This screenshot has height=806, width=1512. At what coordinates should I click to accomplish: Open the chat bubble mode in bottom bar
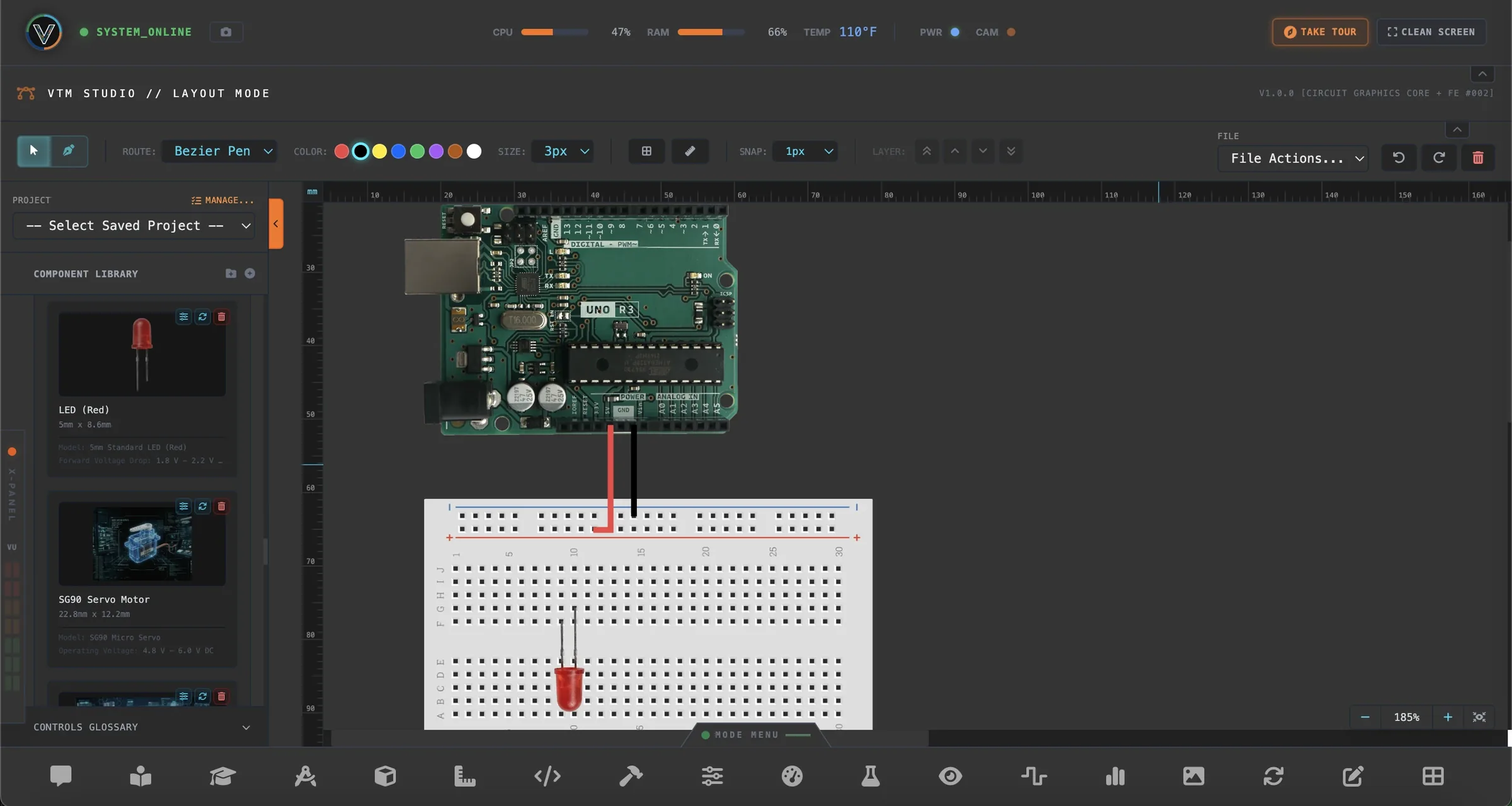coord(61,776)
